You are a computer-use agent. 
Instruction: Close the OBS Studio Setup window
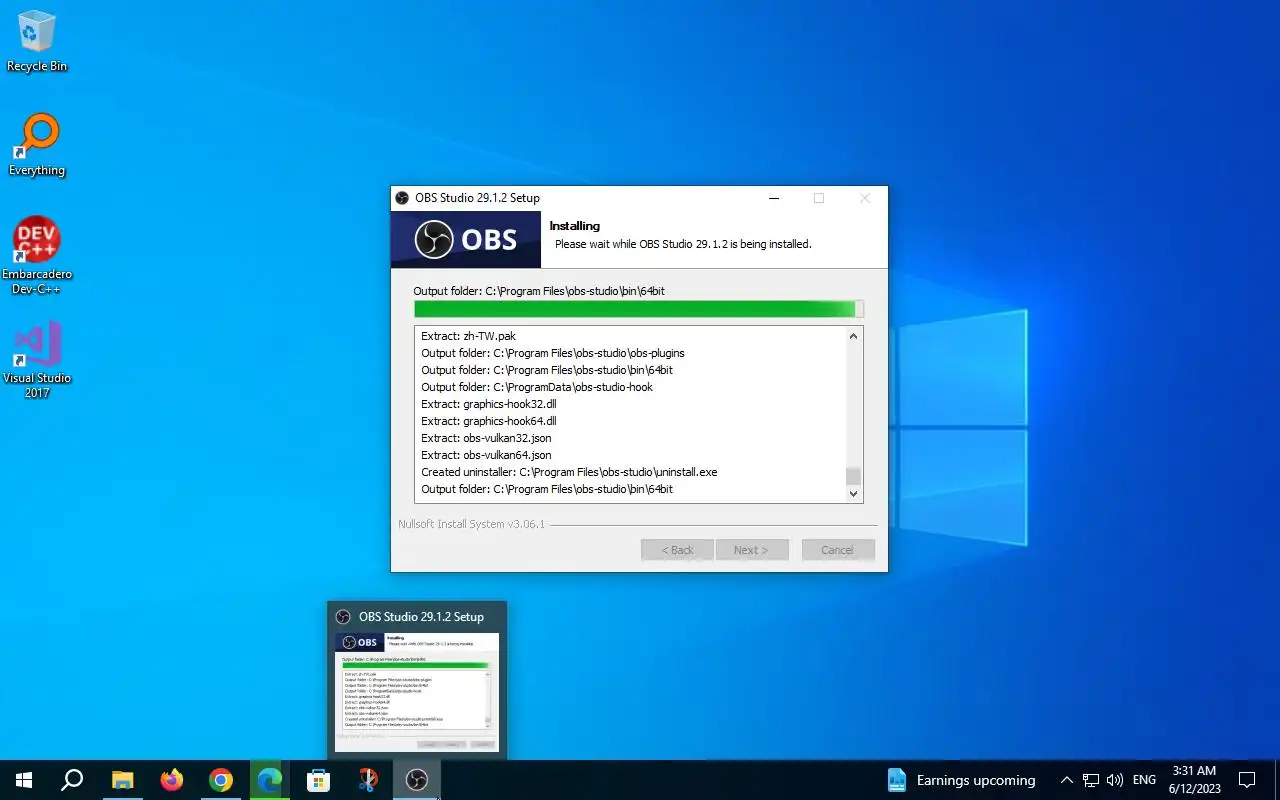point(865,198)
